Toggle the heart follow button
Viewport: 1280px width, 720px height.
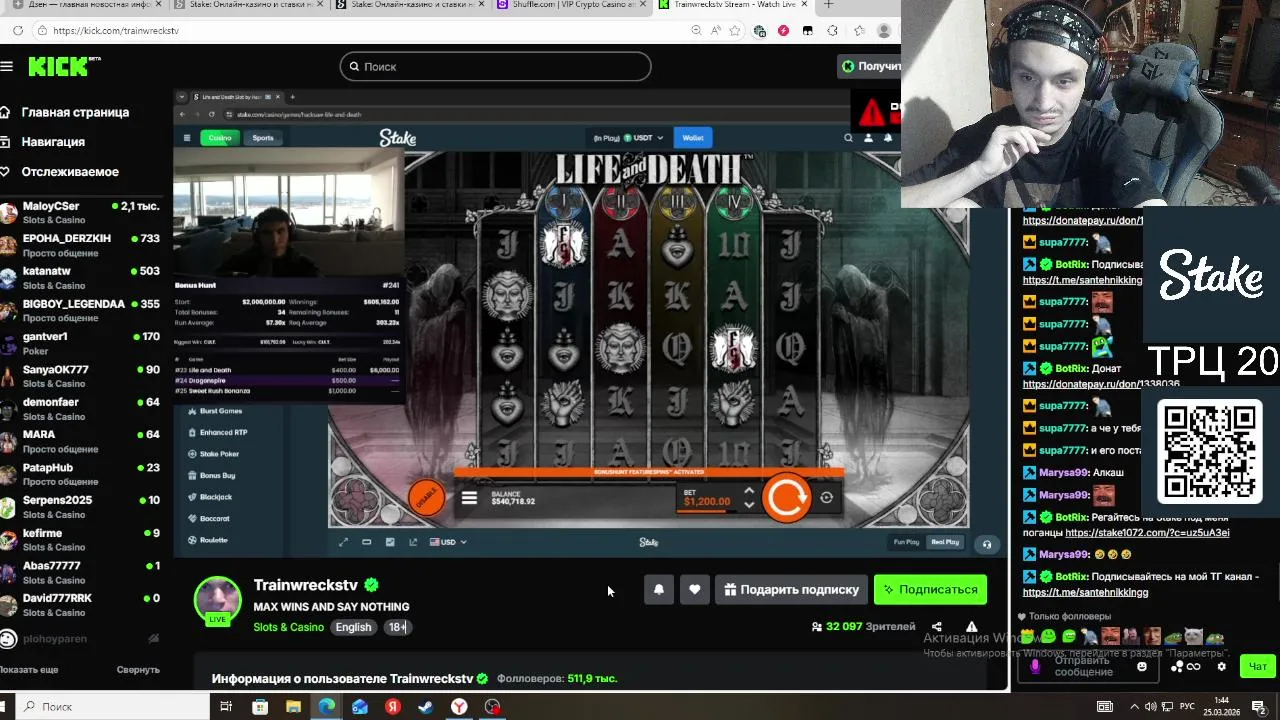point(695,590)
